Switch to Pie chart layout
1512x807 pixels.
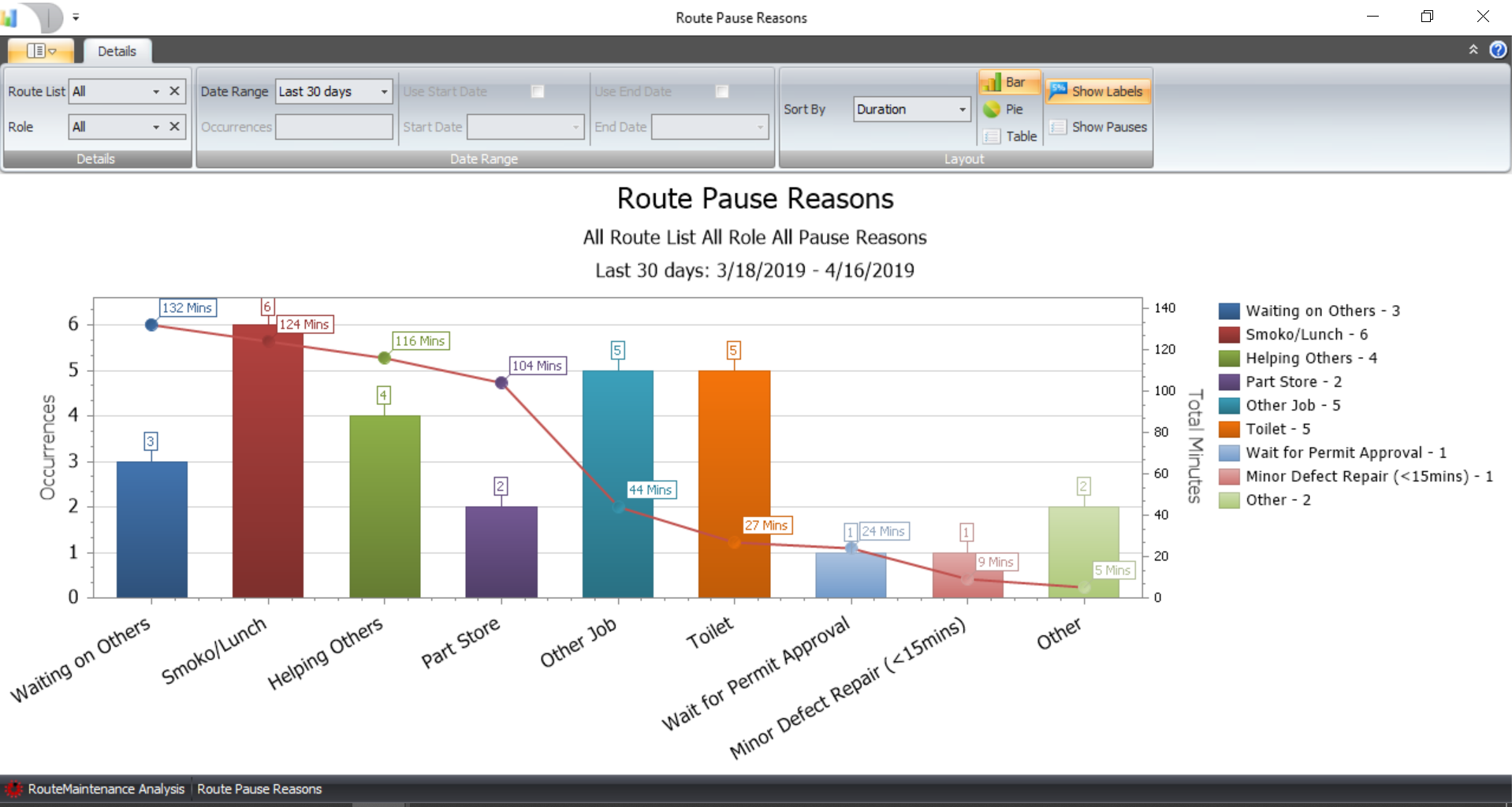1003,110
